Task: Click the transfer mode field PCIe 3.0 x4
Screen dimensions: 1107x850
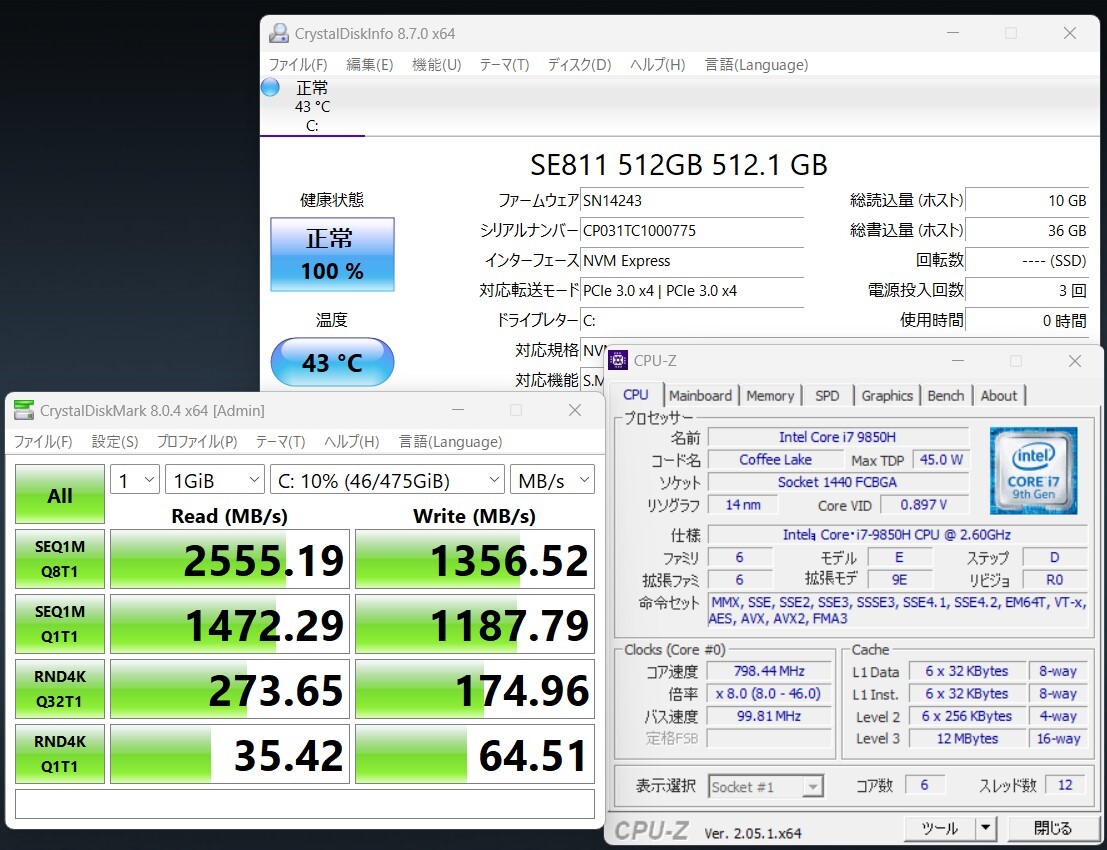Action: click(x=692, y=291)
